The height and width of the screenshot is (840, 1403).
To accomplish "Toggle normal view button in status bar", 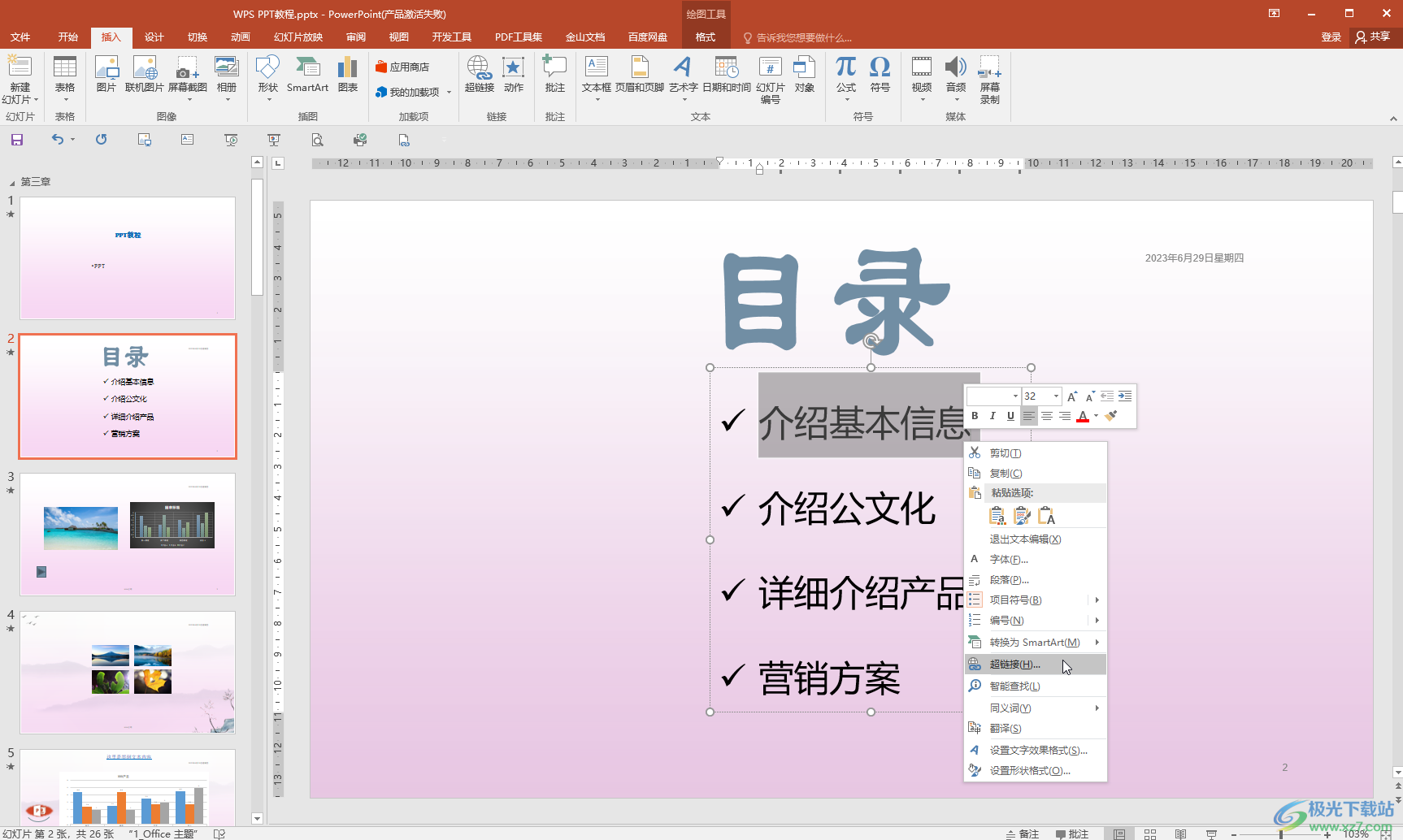I will (x=1119, y=834).
